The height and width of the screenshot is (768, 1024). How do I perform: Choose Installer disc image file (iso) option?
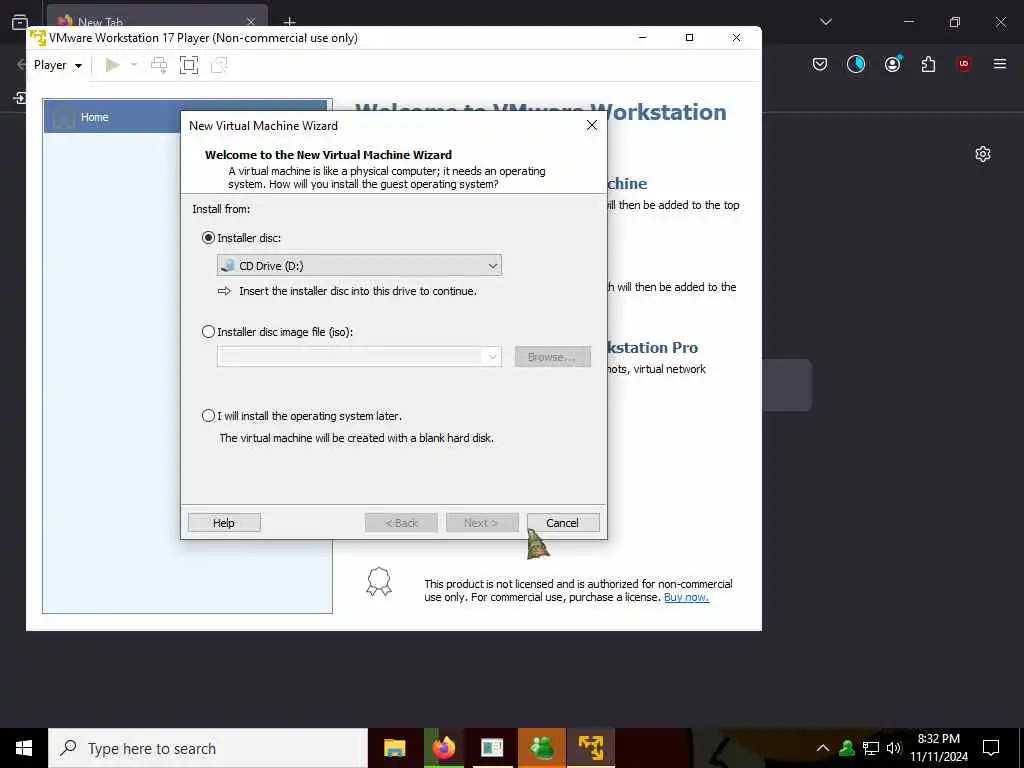(208, 332)
